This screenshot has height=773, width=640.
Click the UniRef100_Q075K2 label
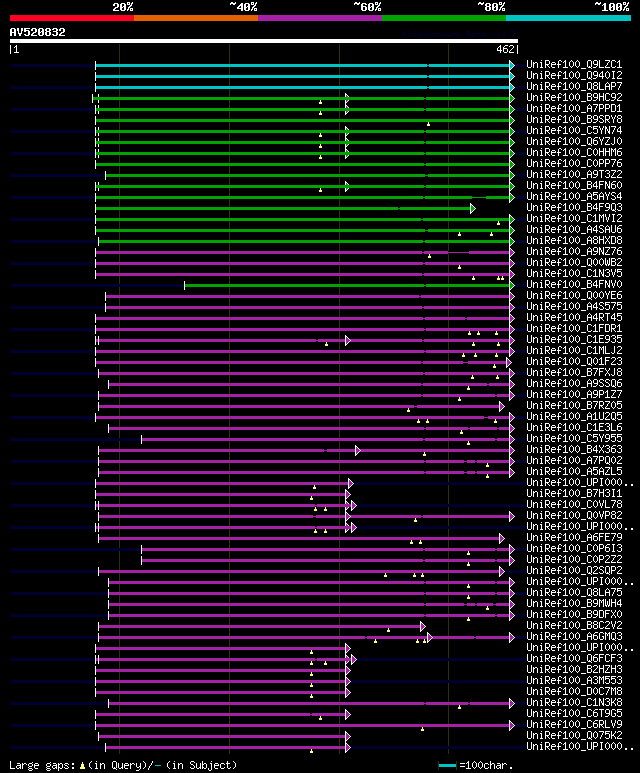(574, 736)
